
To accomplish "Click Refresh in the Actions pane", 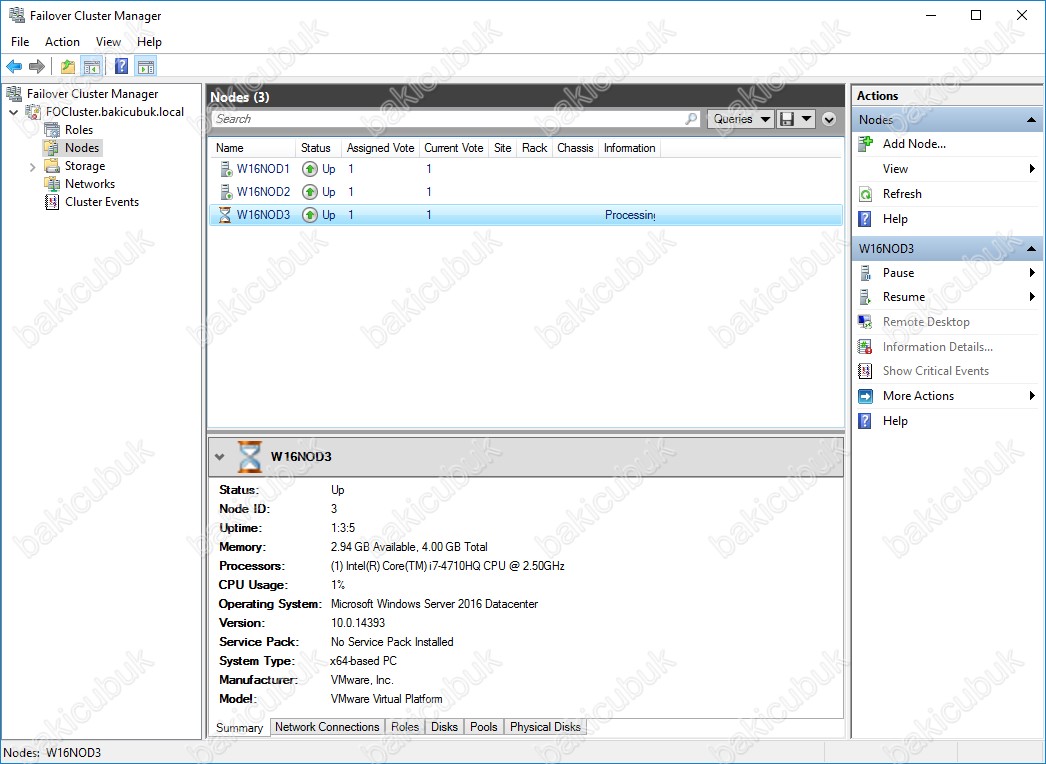I will point(902,194).
